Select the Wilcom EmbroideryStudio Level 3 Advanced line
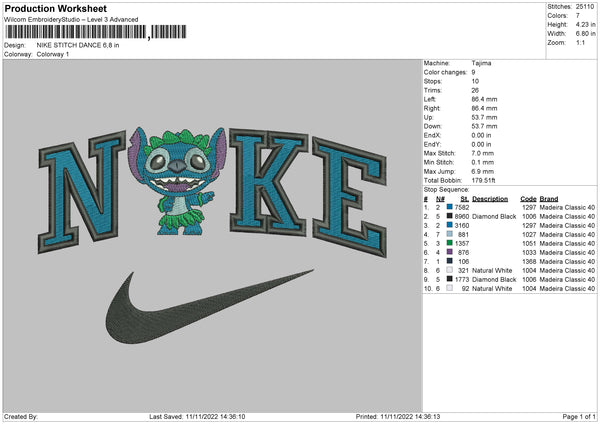 tap(71, 20)
